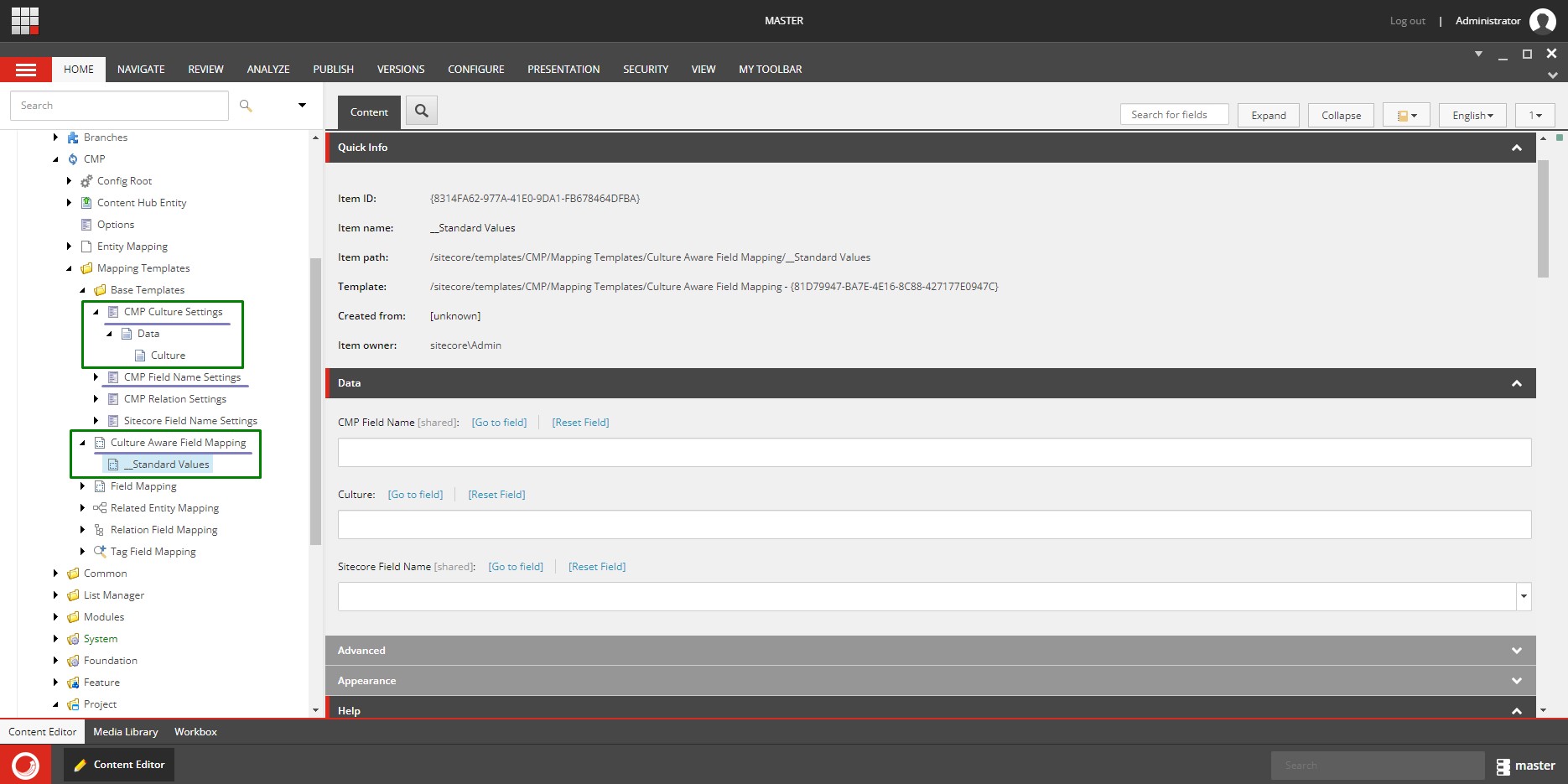Open the PRESENTATION ribbon tab
The image size is (1568, 784).
pos(563,70)
